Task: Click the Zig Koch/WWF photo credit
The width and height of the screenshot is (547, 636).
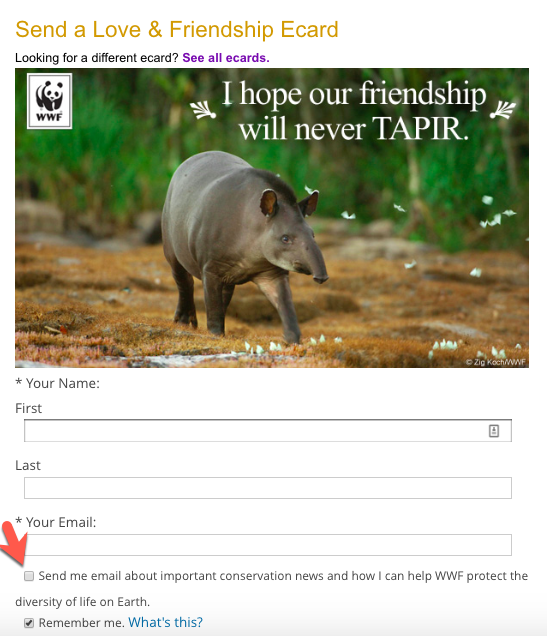Action: (x=496, y=362)
